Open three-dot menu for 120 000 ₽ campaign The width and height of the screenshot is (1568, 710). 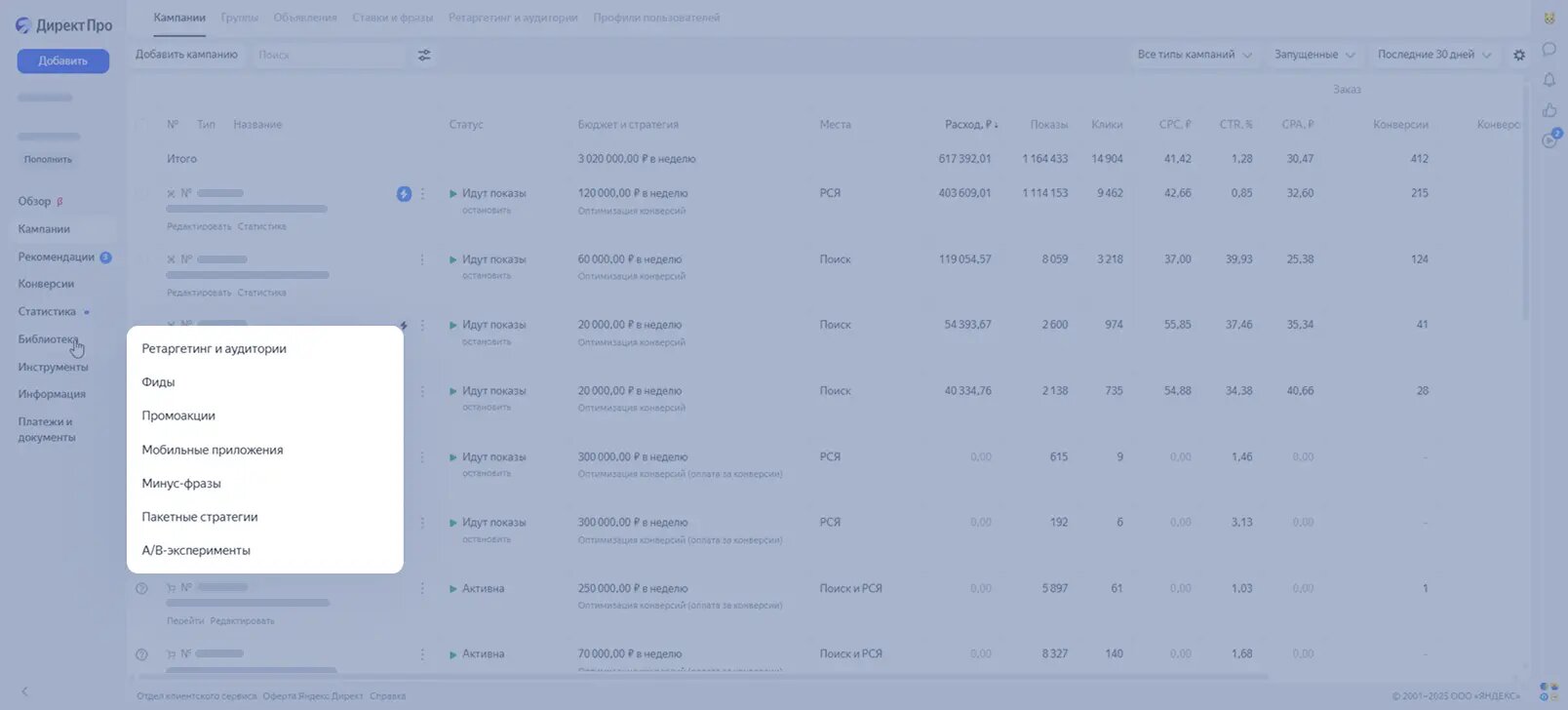coord(422,194)
